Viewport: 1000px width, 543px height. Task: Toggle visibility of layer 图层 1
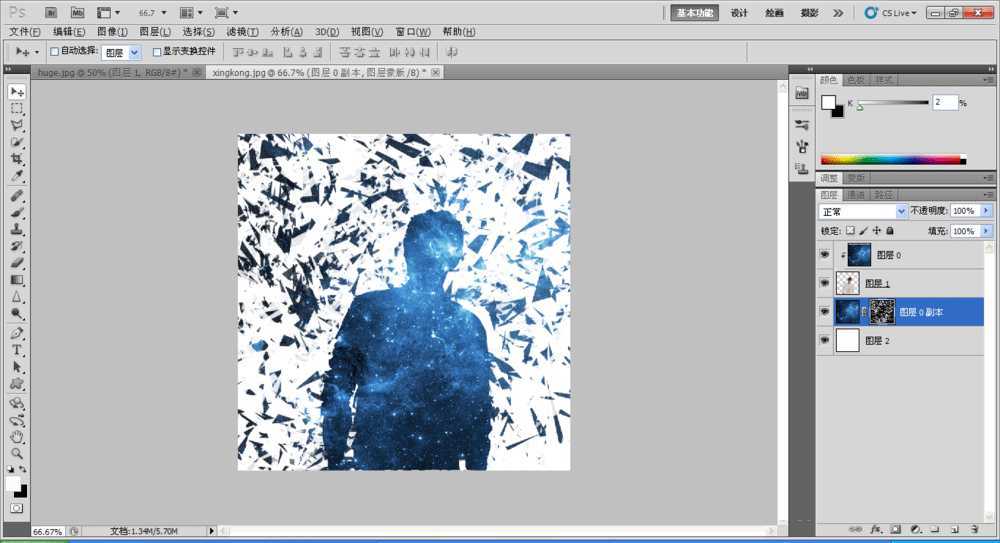(825, 284)
